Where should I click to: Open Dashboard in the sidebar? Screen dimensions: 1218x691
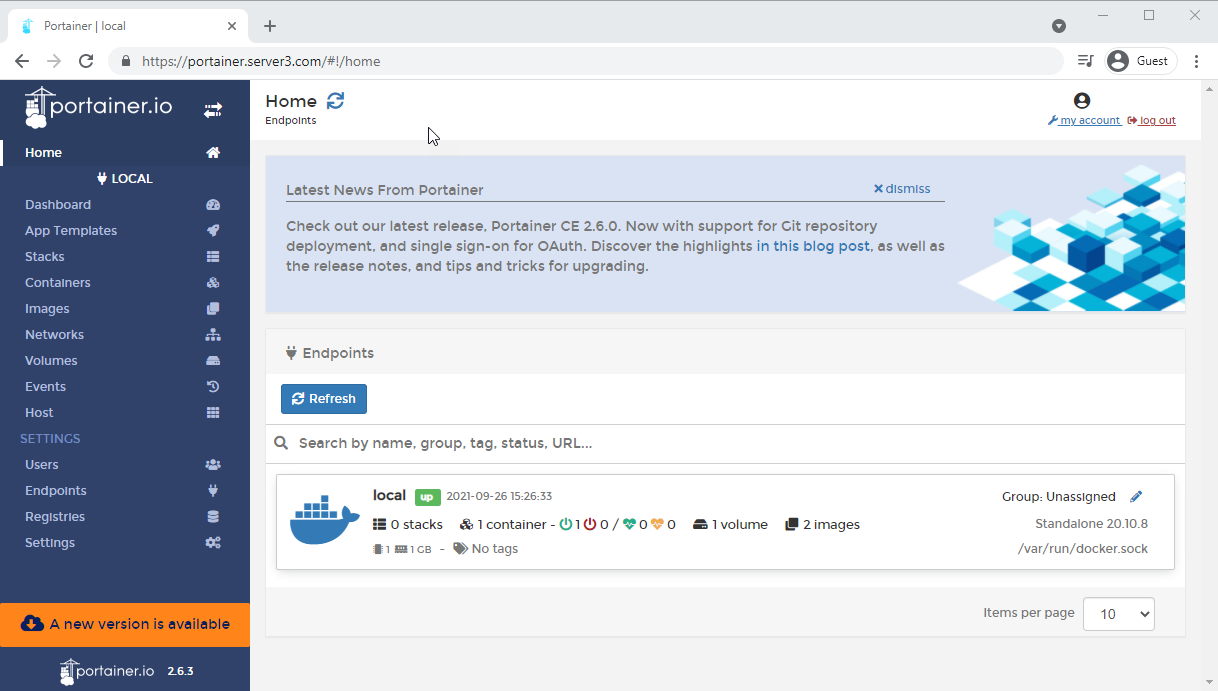tap(58, 205)
